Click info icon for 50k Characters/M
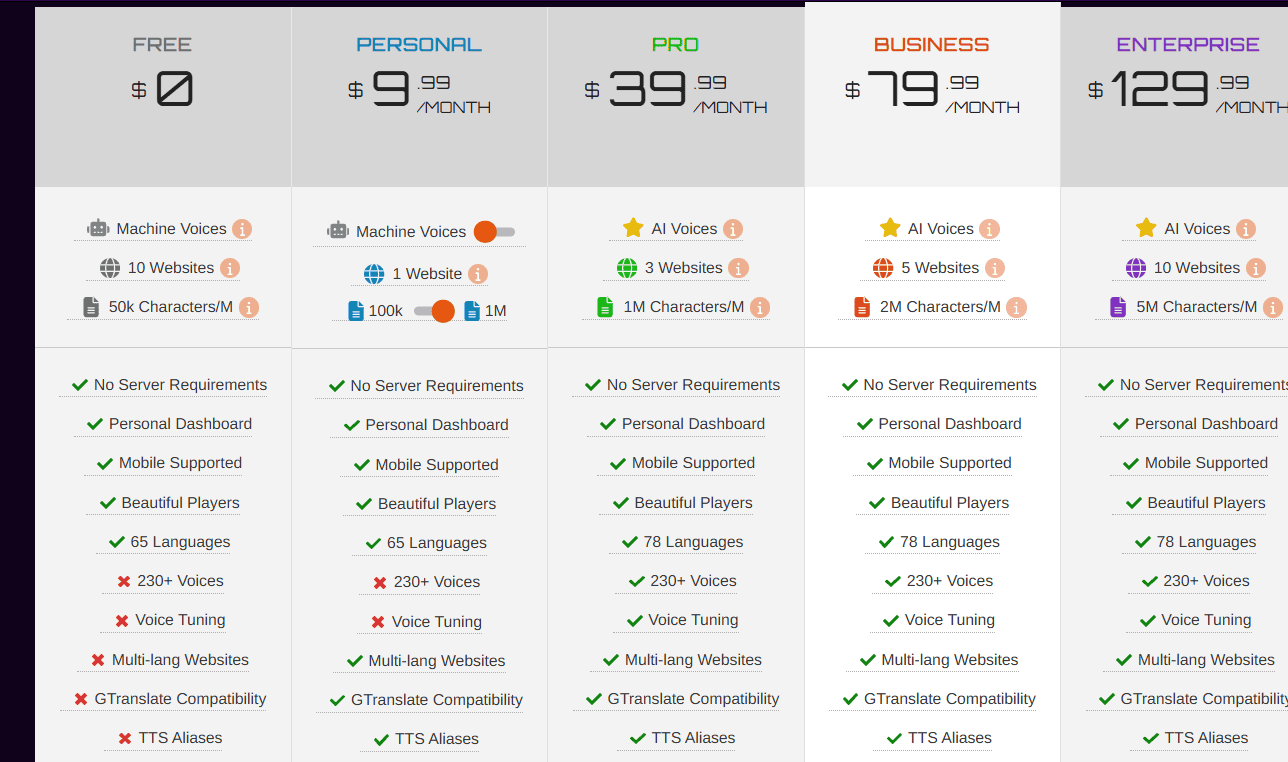Viewport: 1288px width, 762px height. (x=249, y=307)
